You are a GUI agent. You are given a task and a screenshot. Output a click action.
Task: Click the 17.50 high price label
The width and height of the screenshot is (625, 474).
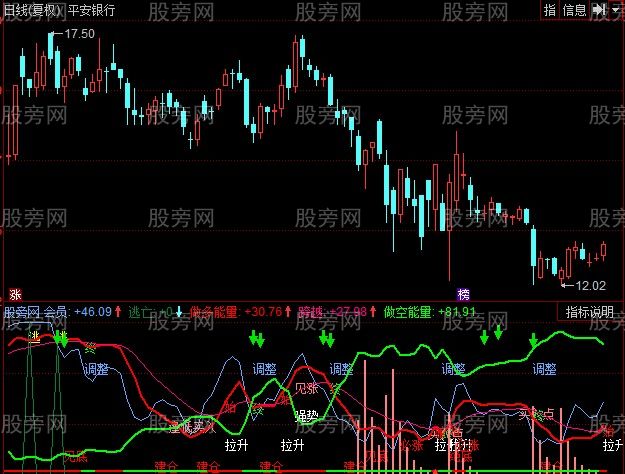pos(79,33)
